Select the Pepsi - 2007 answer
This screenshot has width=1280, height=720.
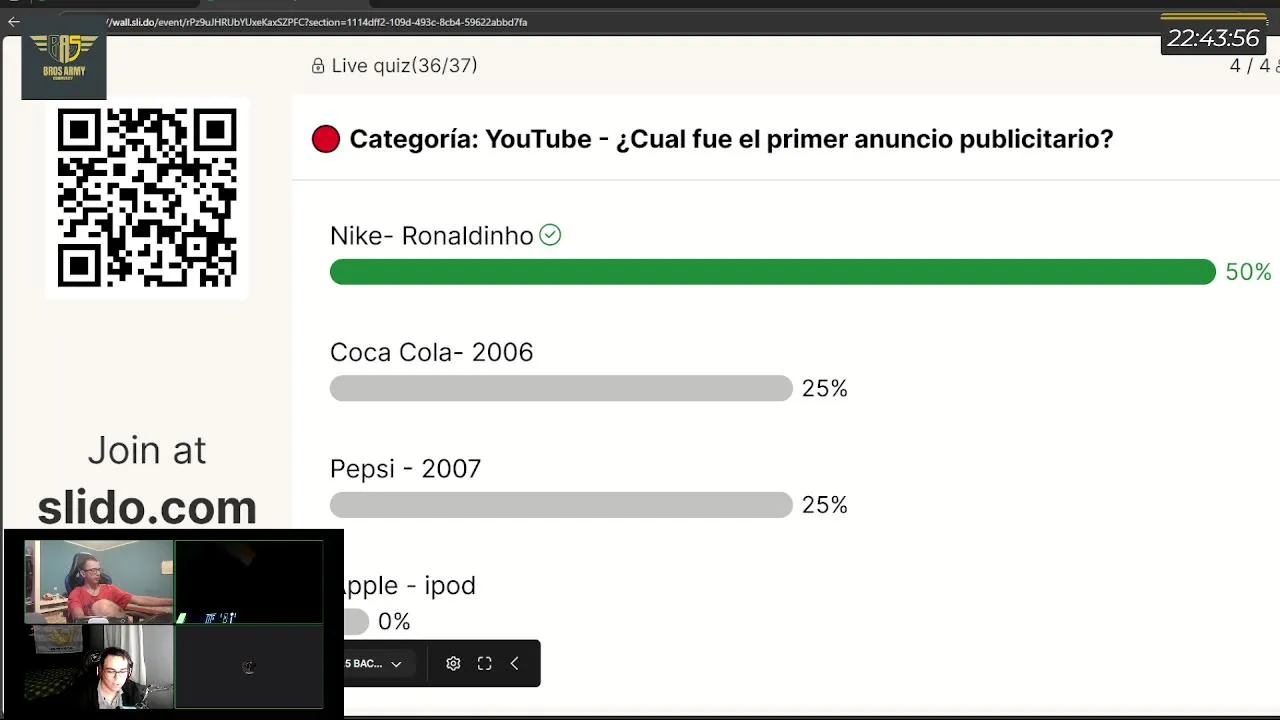point(405,469)
